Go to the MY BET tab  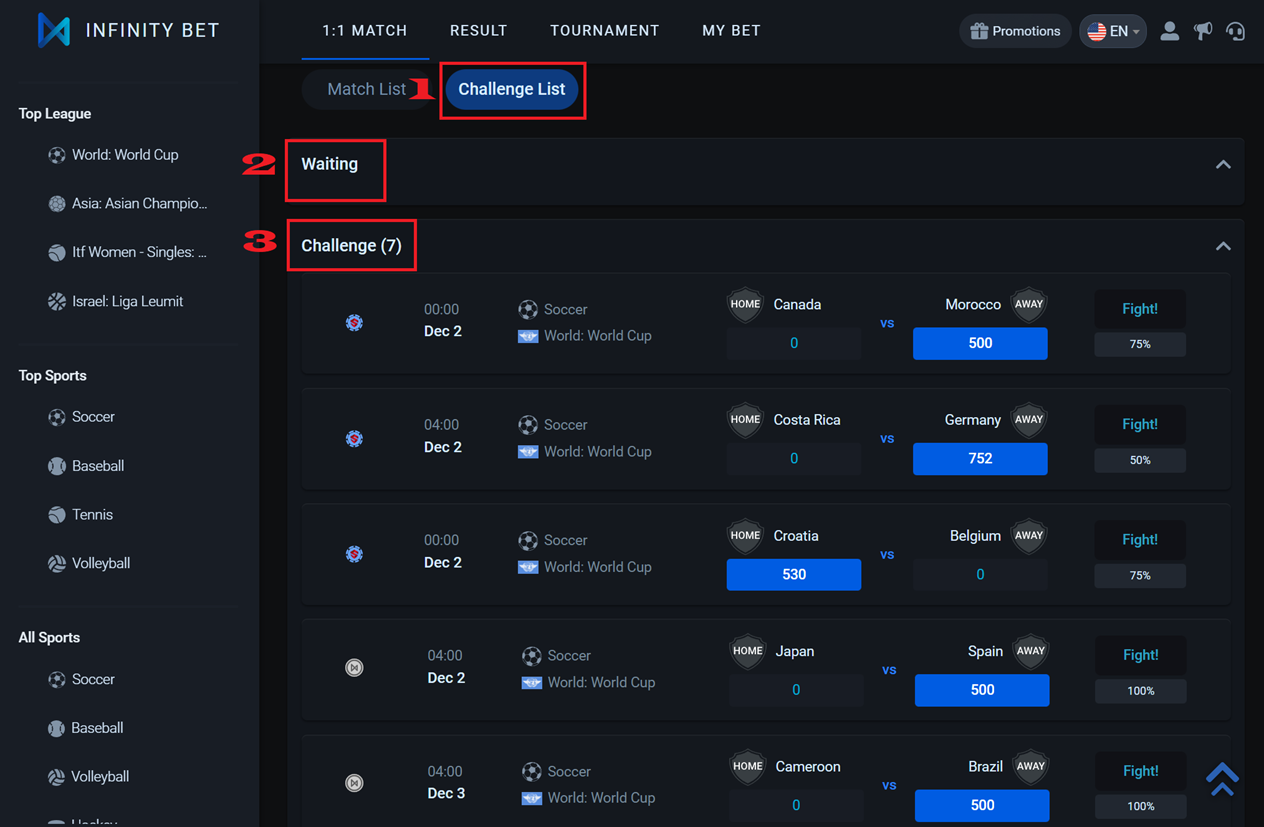pos(731,31)
